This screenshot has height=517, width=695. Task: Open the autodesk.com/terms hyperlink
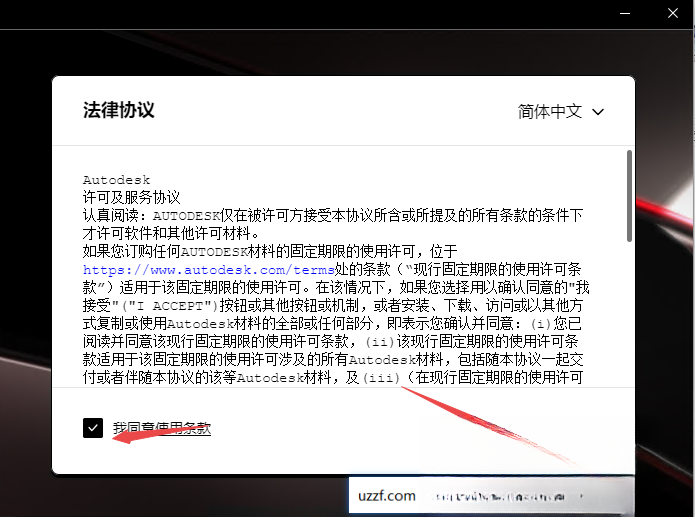click(x=208, y=270)
